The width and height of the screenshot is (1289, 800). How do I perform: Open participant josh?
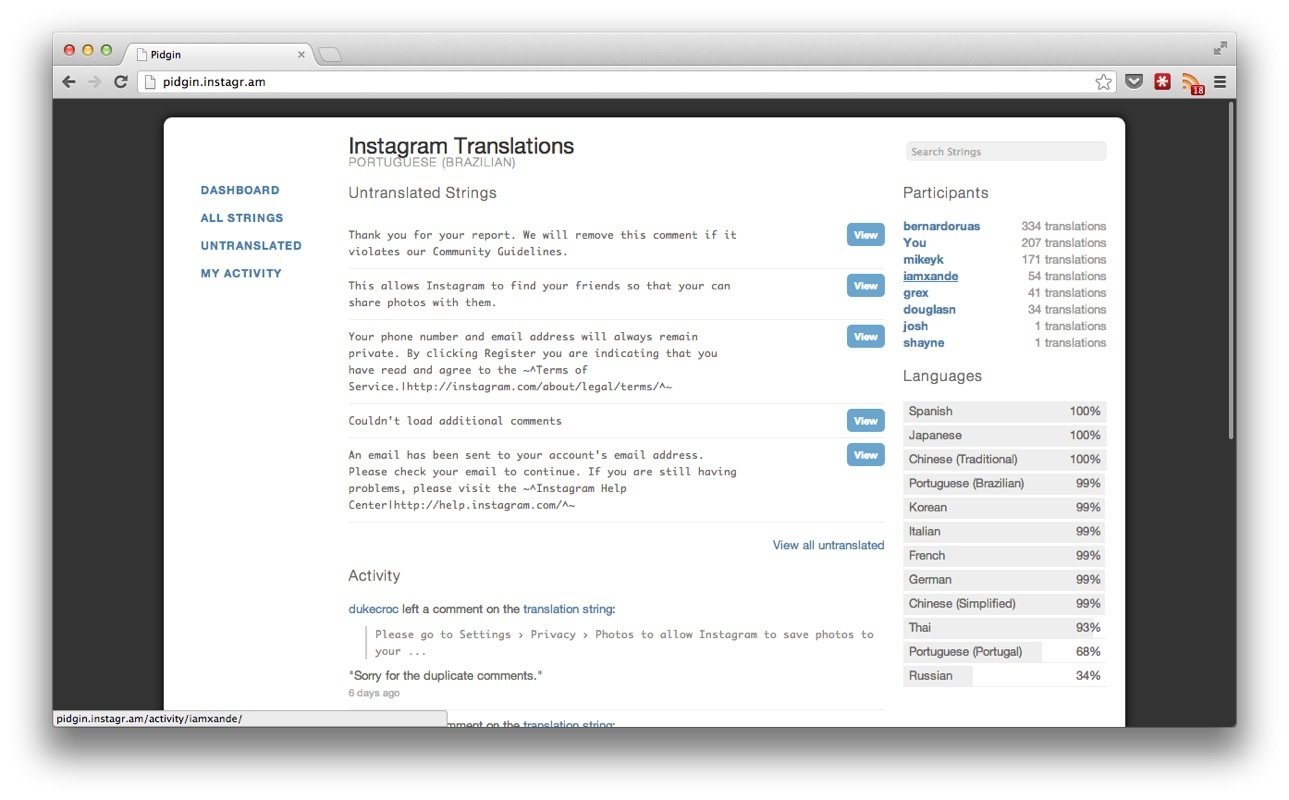tap(916, 326)
